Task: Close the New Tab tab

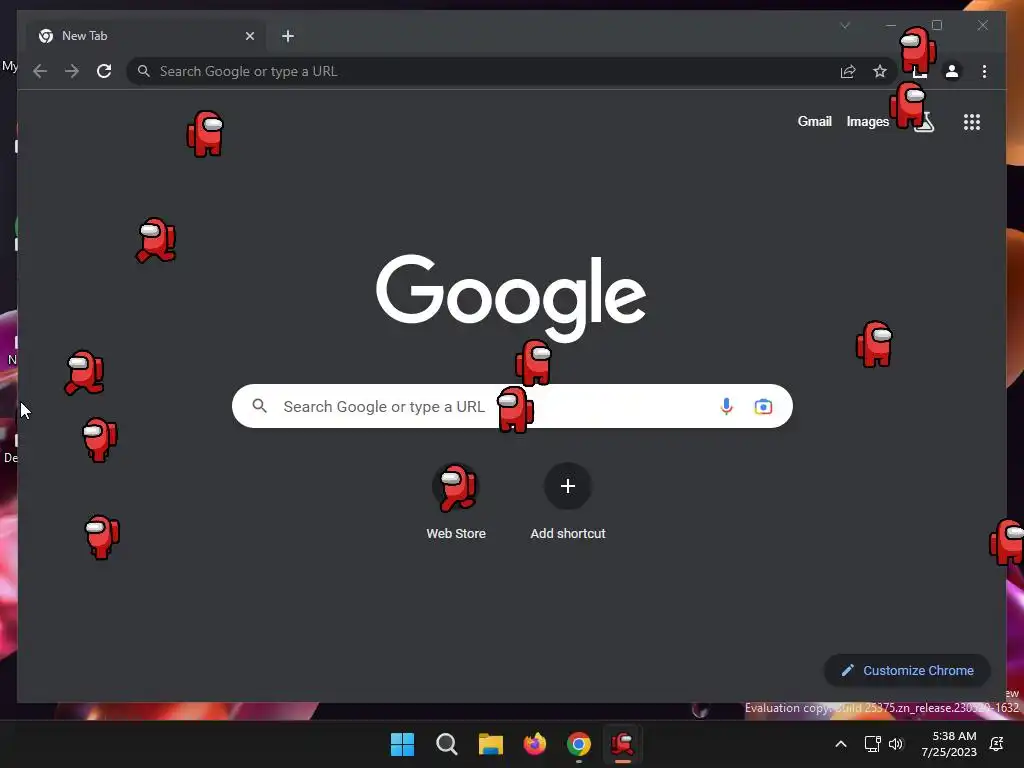Action: (249, 36)
